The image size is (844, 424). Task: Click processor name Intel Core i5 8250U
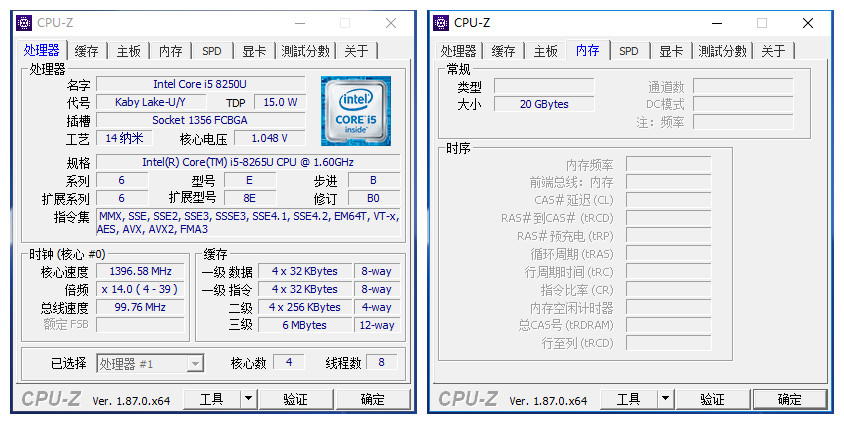coord(200,84)
